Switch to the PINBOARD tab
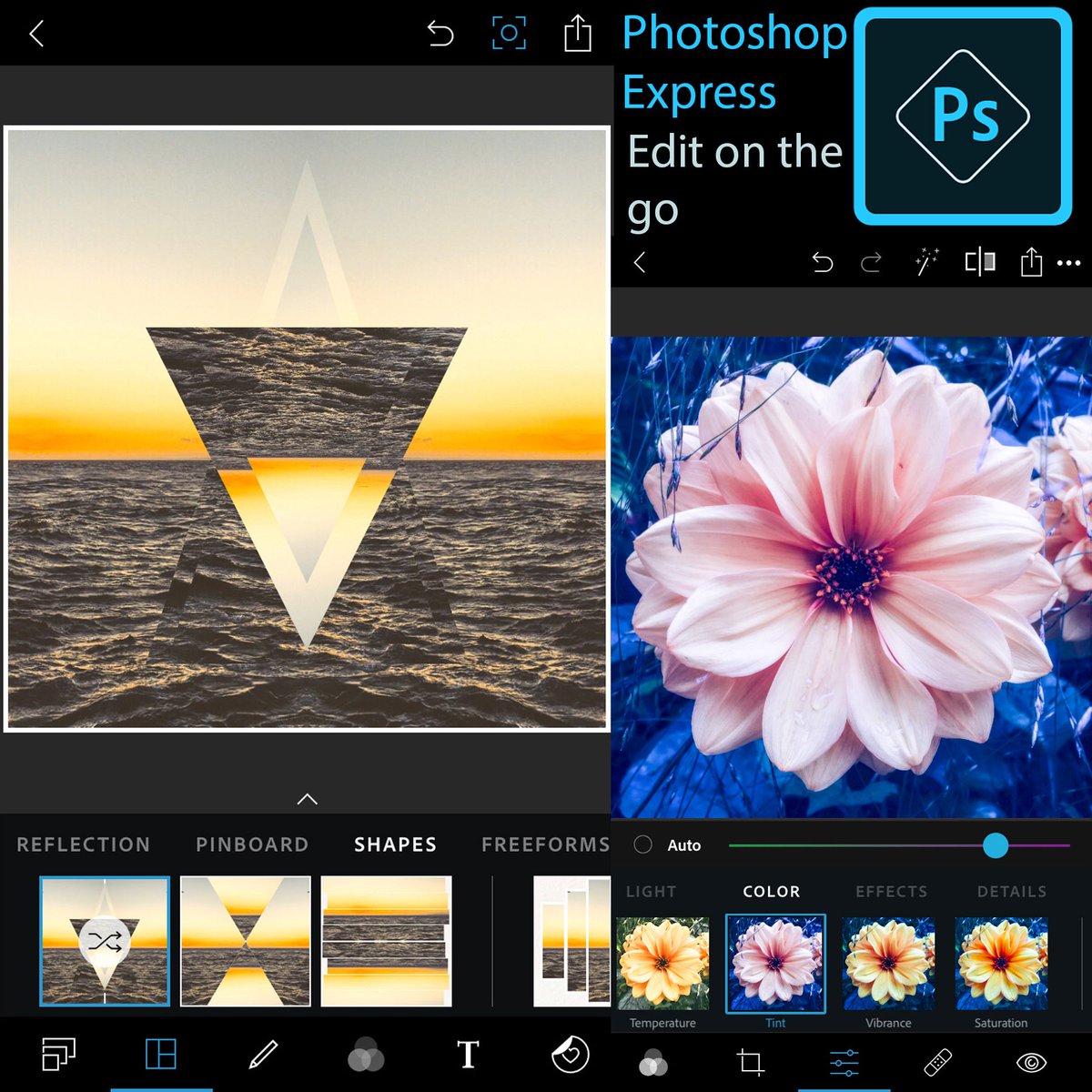Image resolution: width=1092 pixels, height=1092 pixels. pos(252,844)
